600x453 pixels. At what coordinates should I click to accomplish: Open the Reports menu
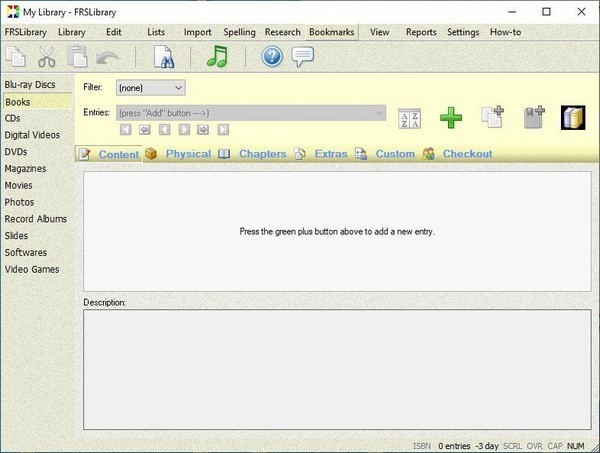420,32
